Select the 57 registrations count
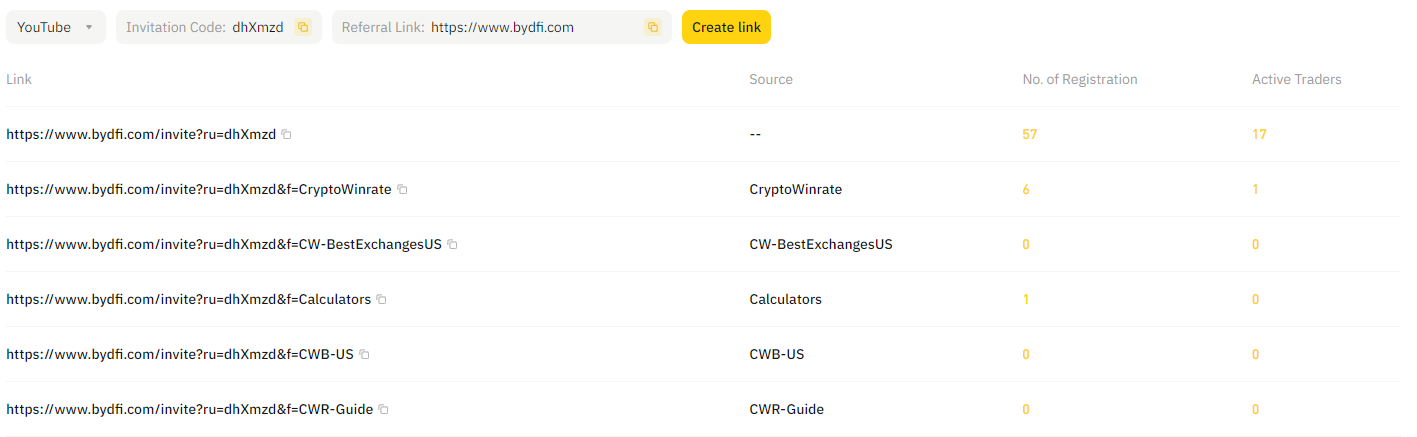This screenshot has height=437, width=1417. pos(1030,134)
